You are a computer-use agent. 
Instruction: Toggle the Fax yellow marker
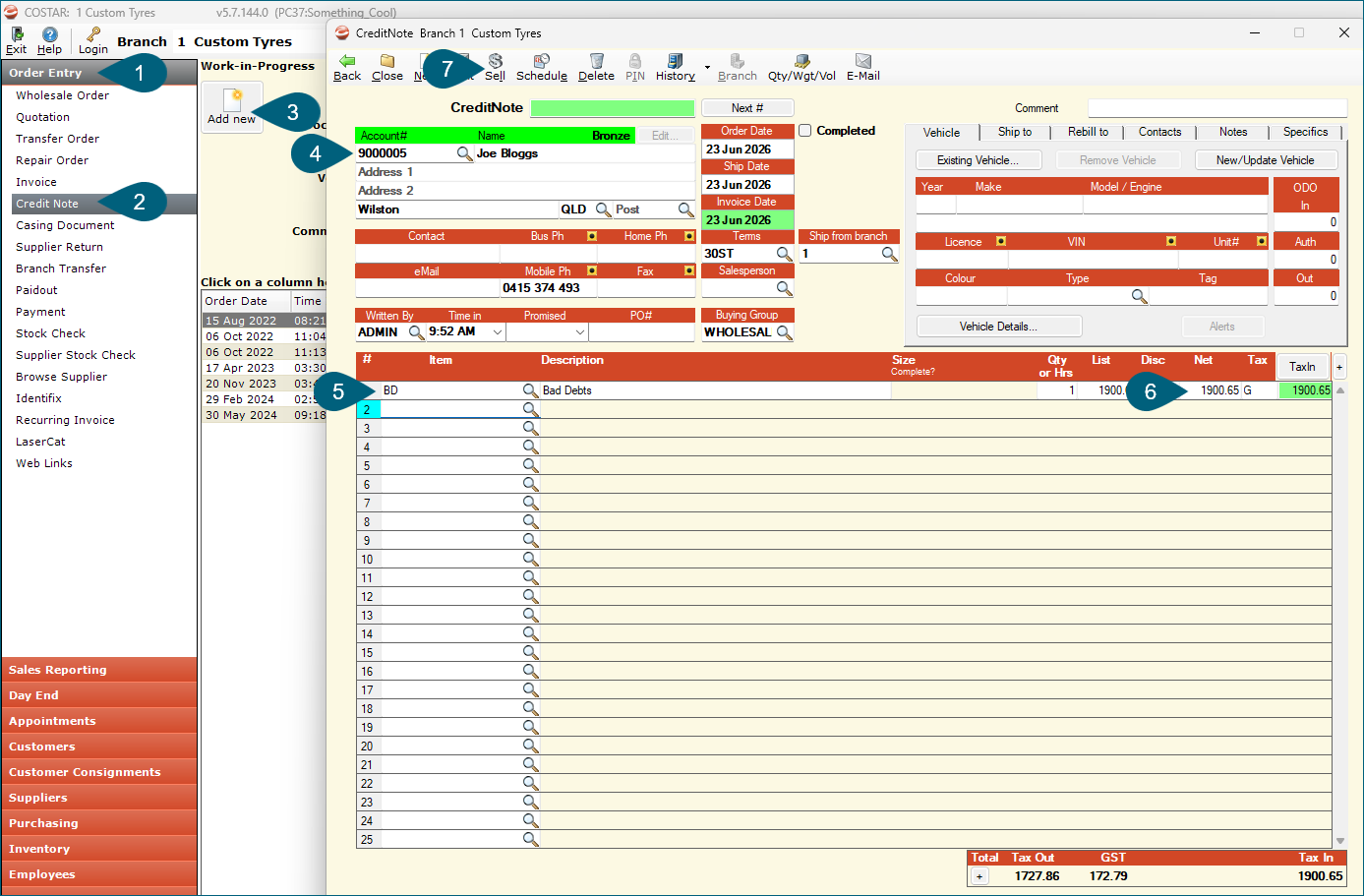tap(689, 270)
